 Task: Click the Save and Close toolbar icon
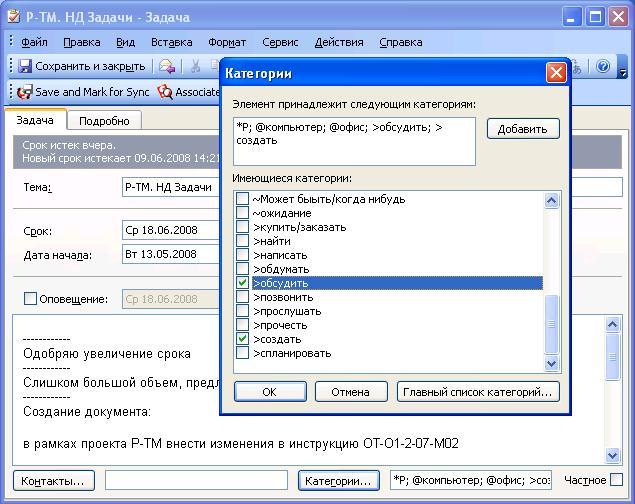coord(25,66)
